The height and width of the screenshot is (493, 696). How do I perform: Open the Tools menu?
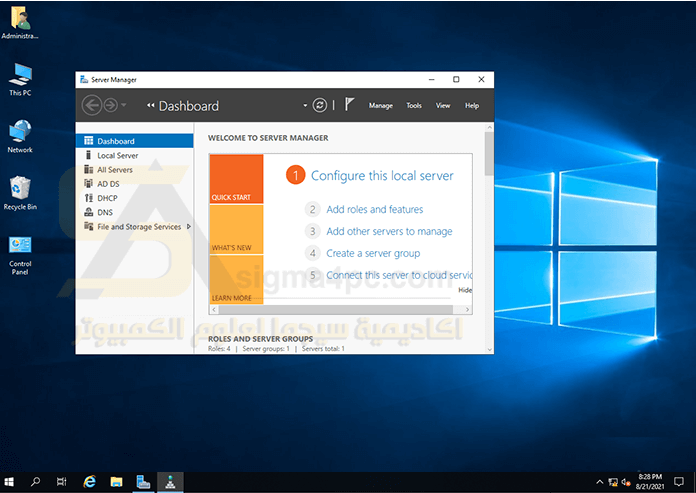coord(414,106)
